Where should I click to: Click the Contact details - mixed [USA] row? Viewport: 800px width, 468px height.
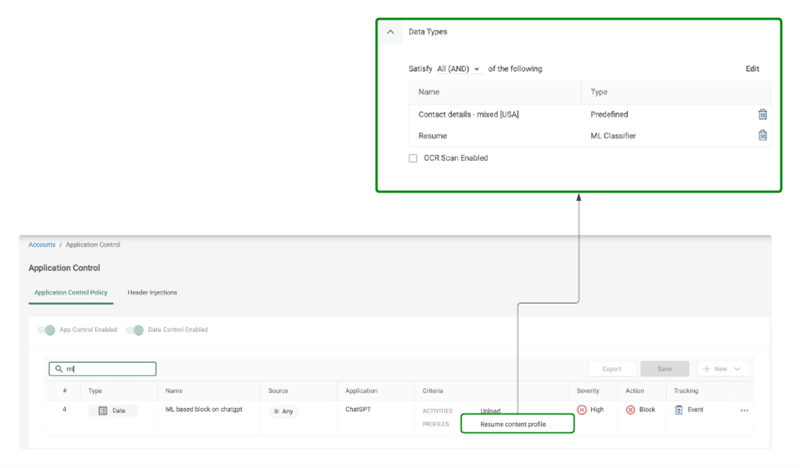pyautogui.click(x=589, y=114)
